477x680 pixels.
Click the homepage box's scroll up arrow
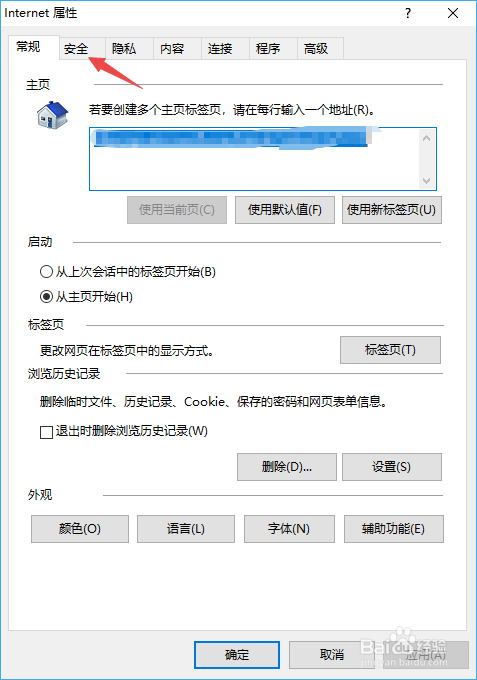426,138
